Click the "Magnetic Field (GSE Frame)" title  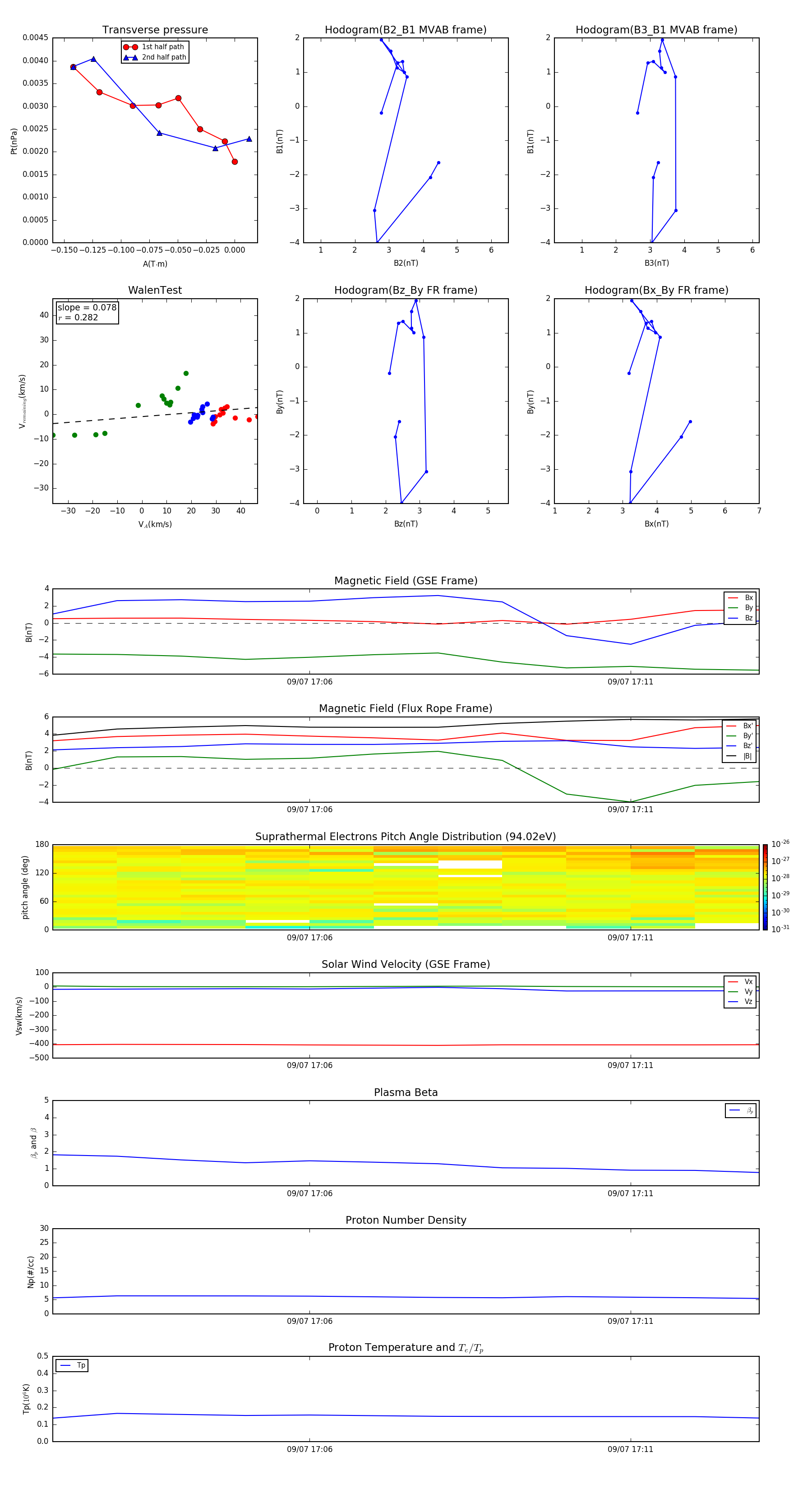click(x=406, y=581)
